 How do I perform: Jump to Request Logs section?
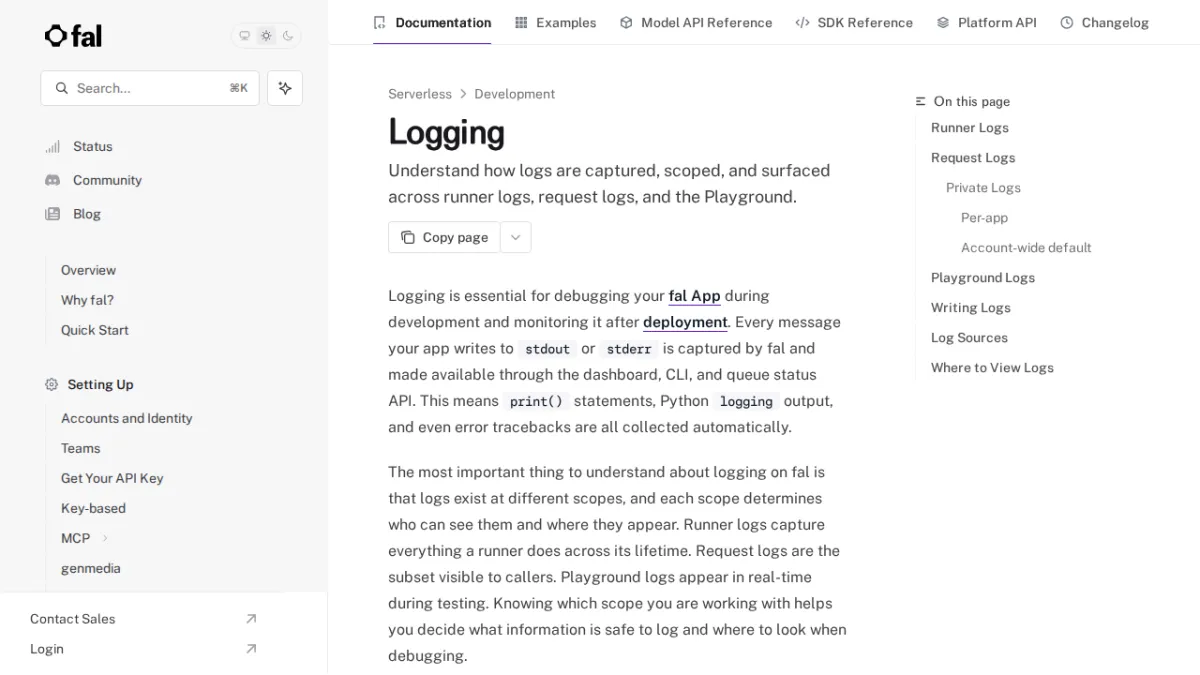click(x=973, y=158)
